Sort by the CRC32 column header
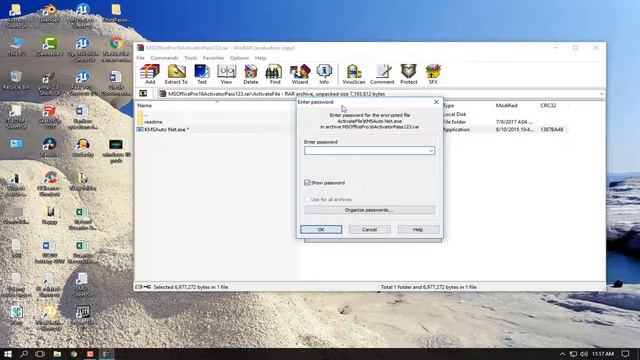640x360 pixels. [x=548, y=105]
